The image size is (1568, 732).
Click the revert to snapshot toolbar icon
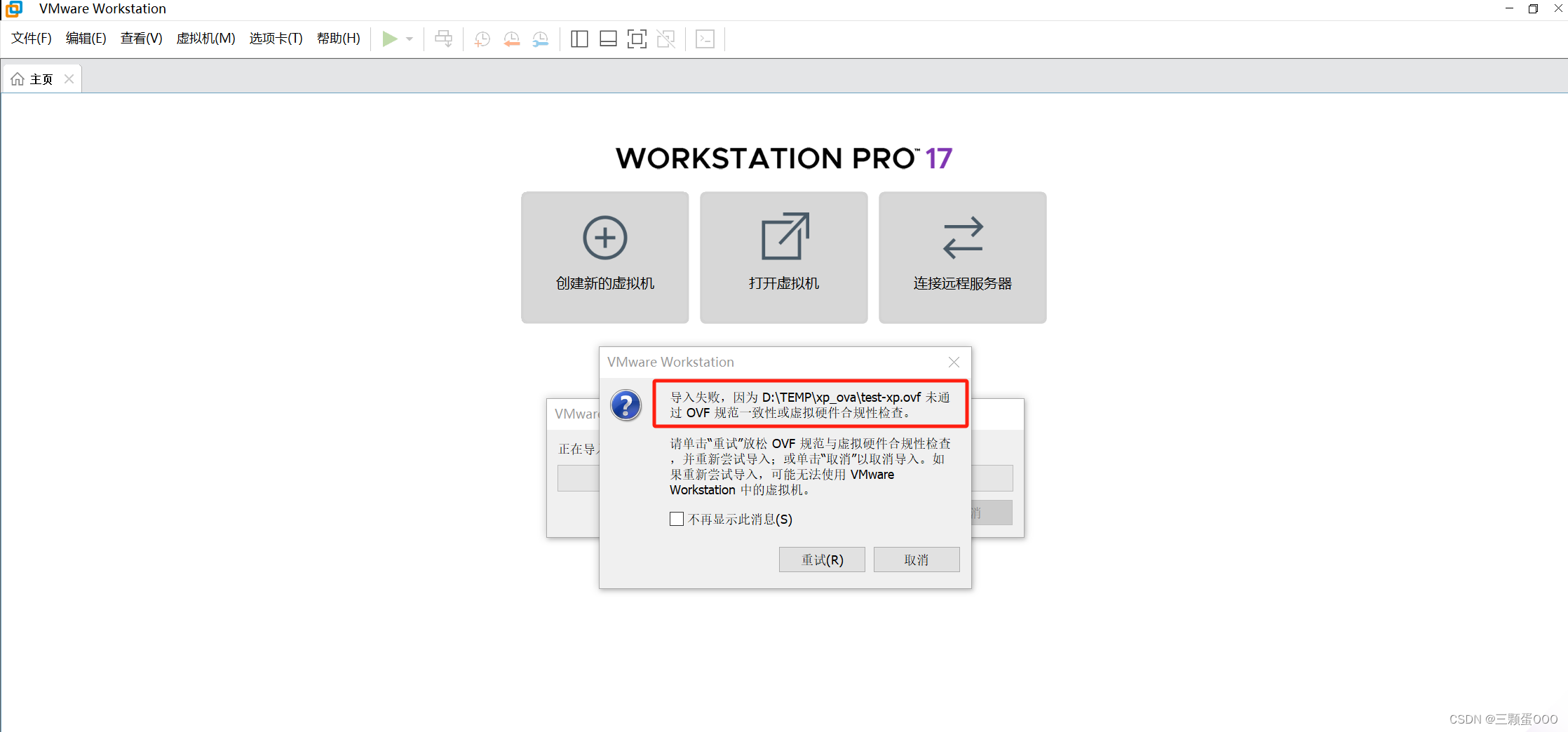512,39
